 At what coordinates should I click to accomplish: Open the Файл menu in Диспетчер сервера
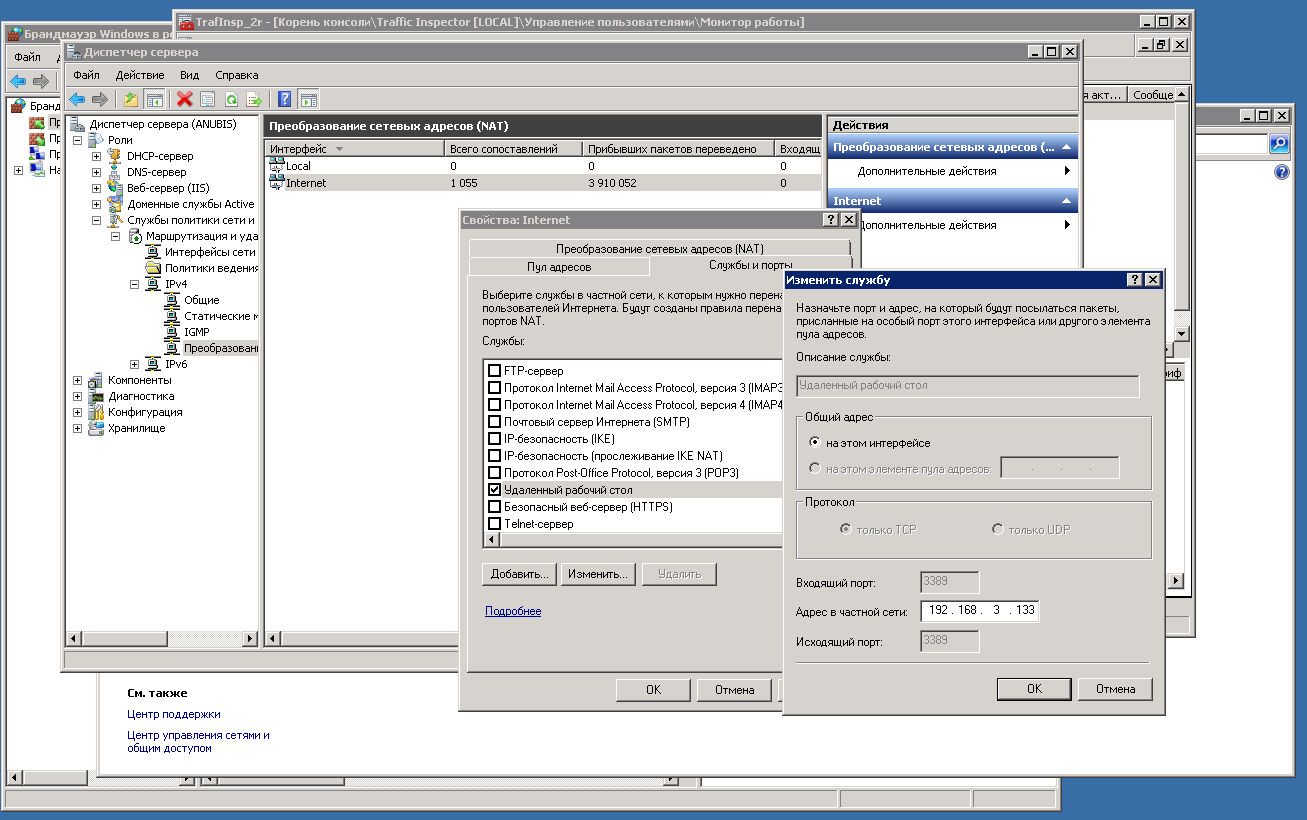tap(86, 75)
